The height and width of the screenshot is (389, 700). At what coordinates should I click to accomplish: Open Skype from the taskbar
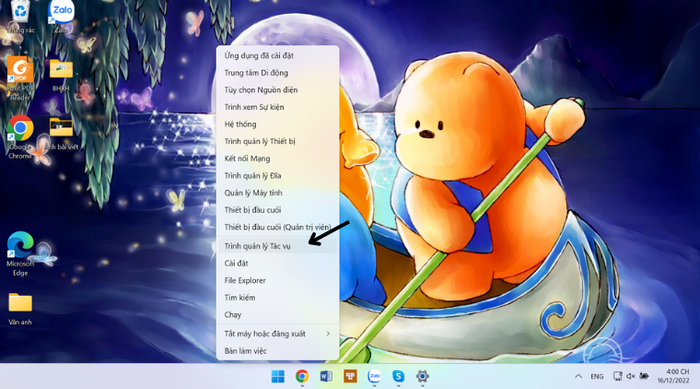tap(398, 376)
